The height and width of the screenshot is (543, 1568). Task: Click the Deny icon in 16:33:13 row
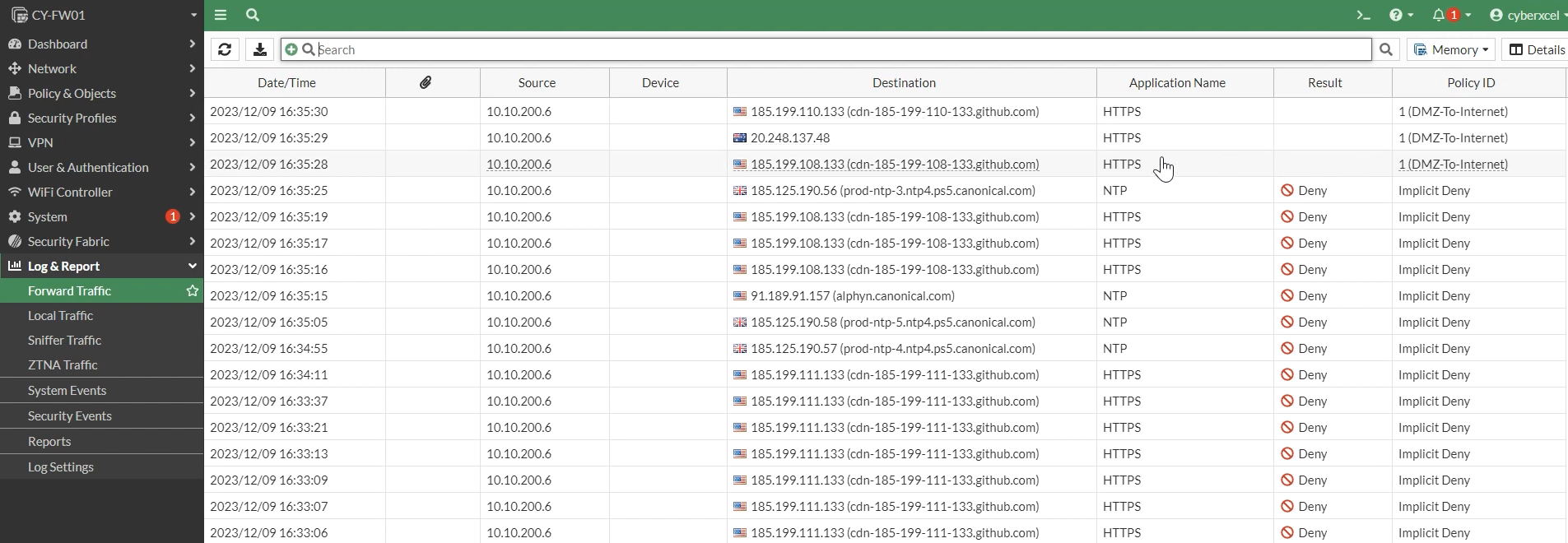click(1287, 453)
